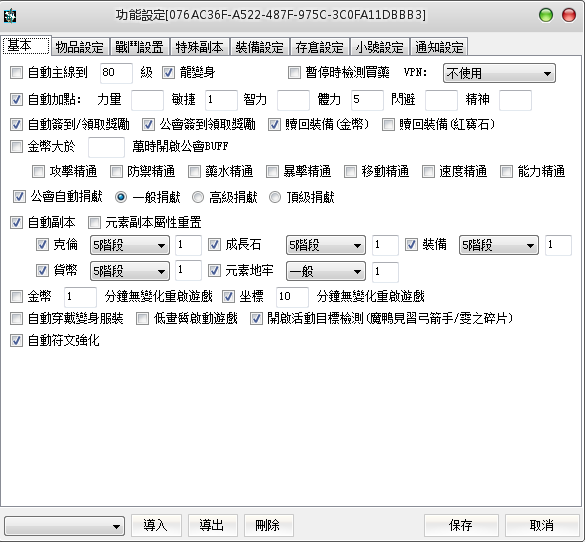Click the green round window button
The width and height of the screenshot is (585, 542).
(546, 15)
